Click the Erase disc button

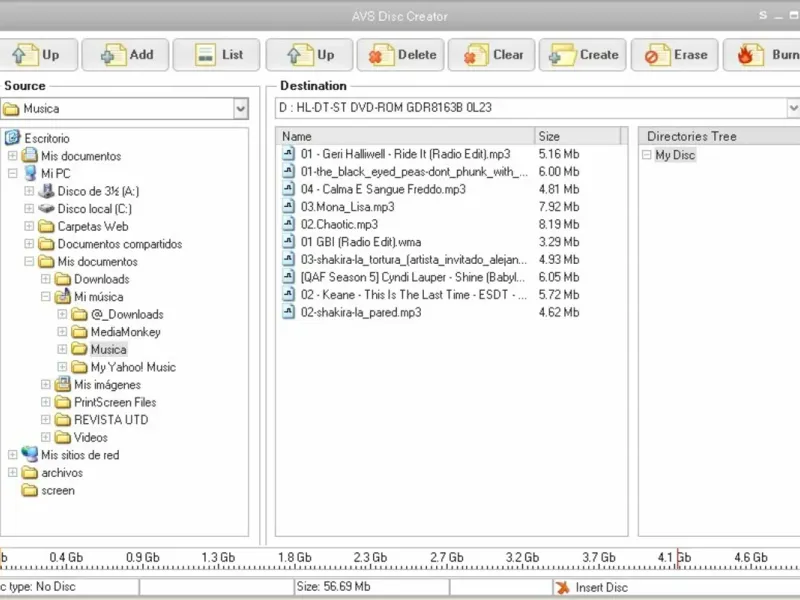pyautogui.click(x=674, y=55)
